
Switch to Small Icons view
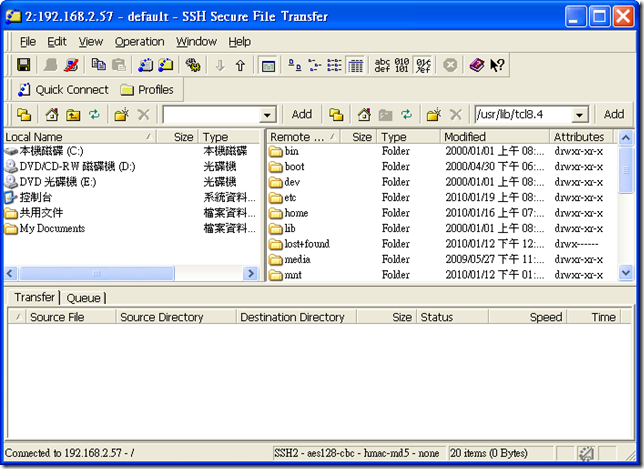[315, 65]
